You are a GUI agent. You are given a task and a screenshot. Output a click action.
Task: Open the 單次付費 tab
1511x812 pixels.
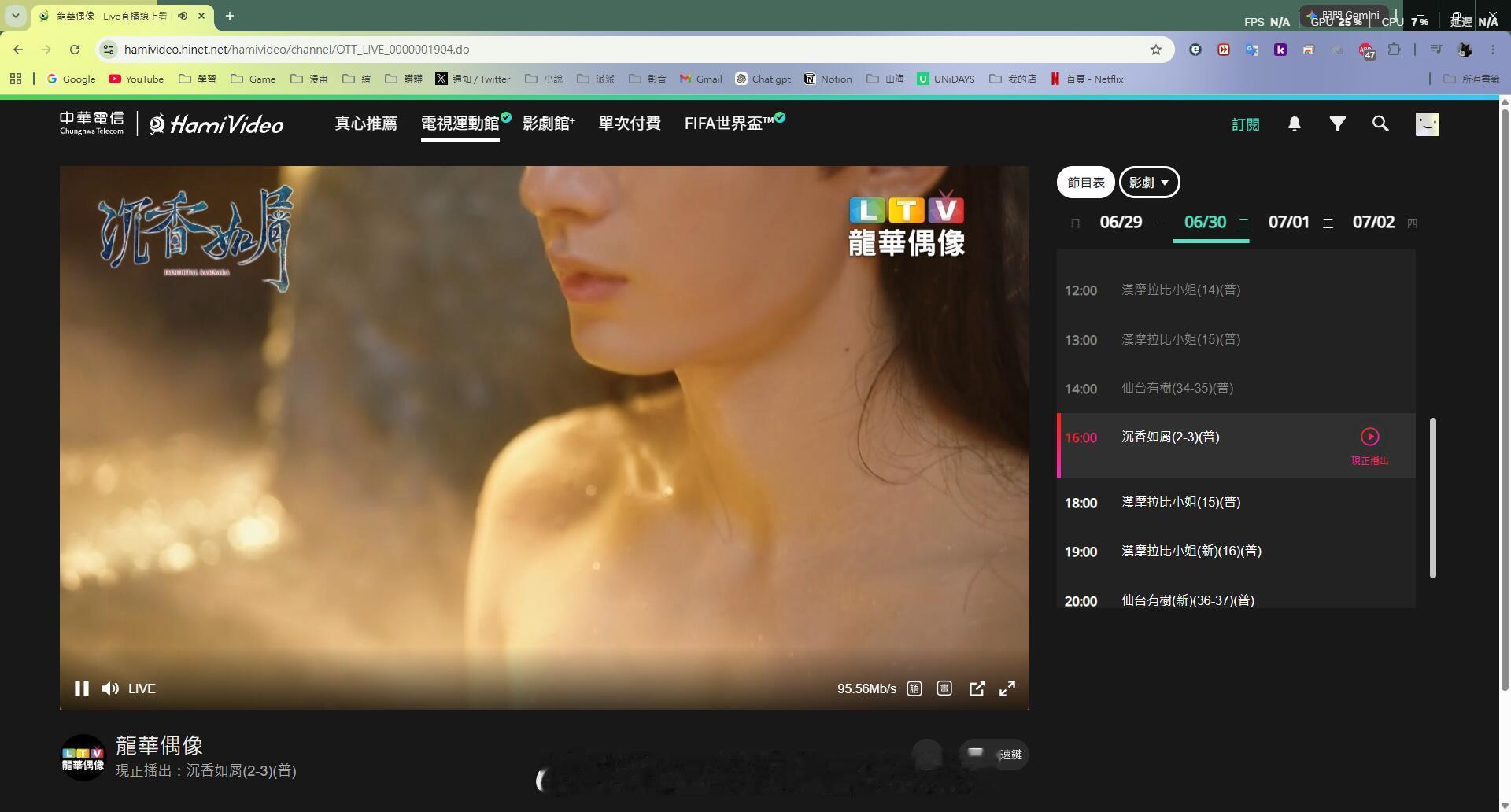point(630,124)
